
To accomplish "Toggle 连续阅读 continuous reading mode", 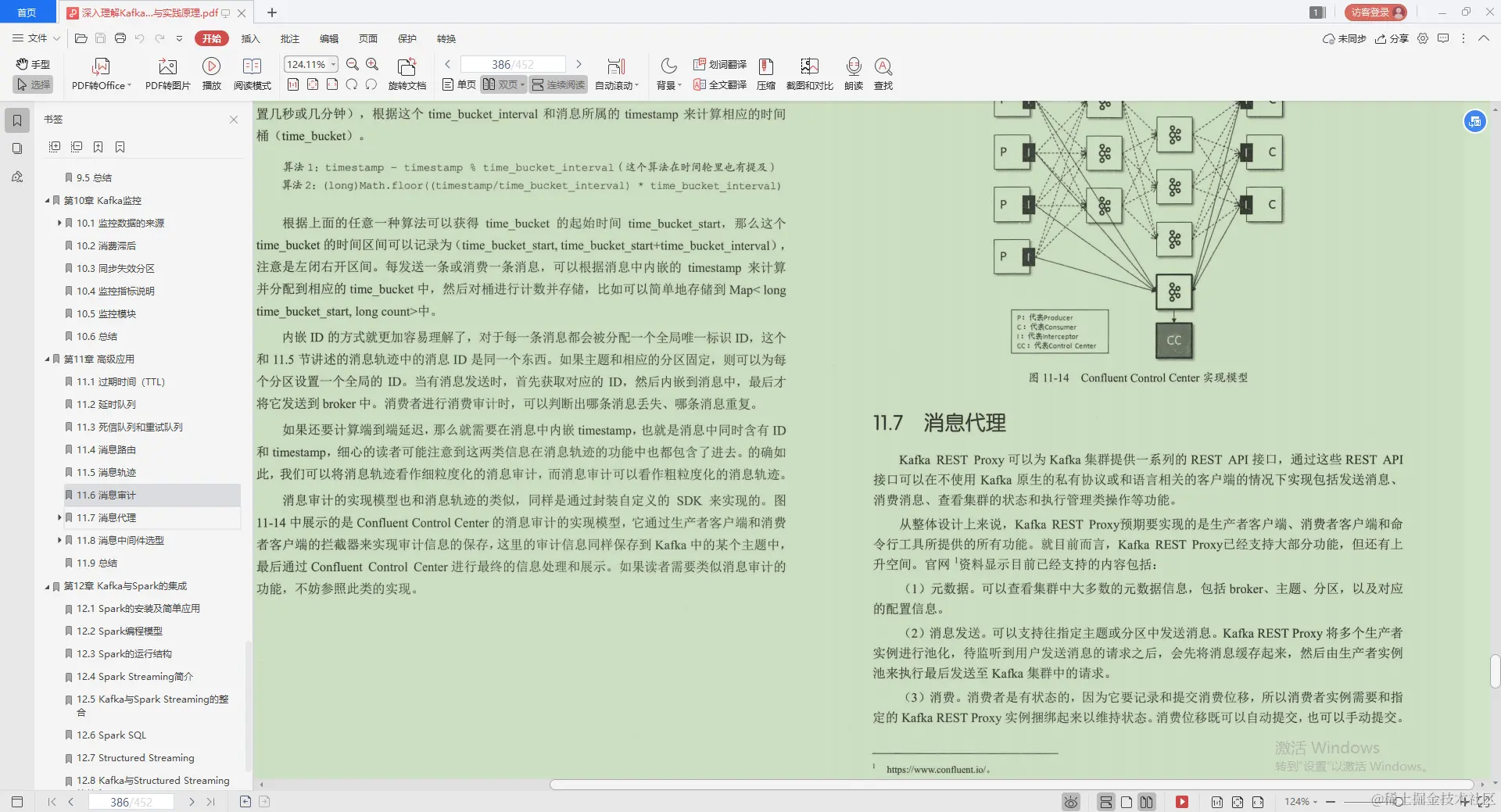I will coord(557,84).
